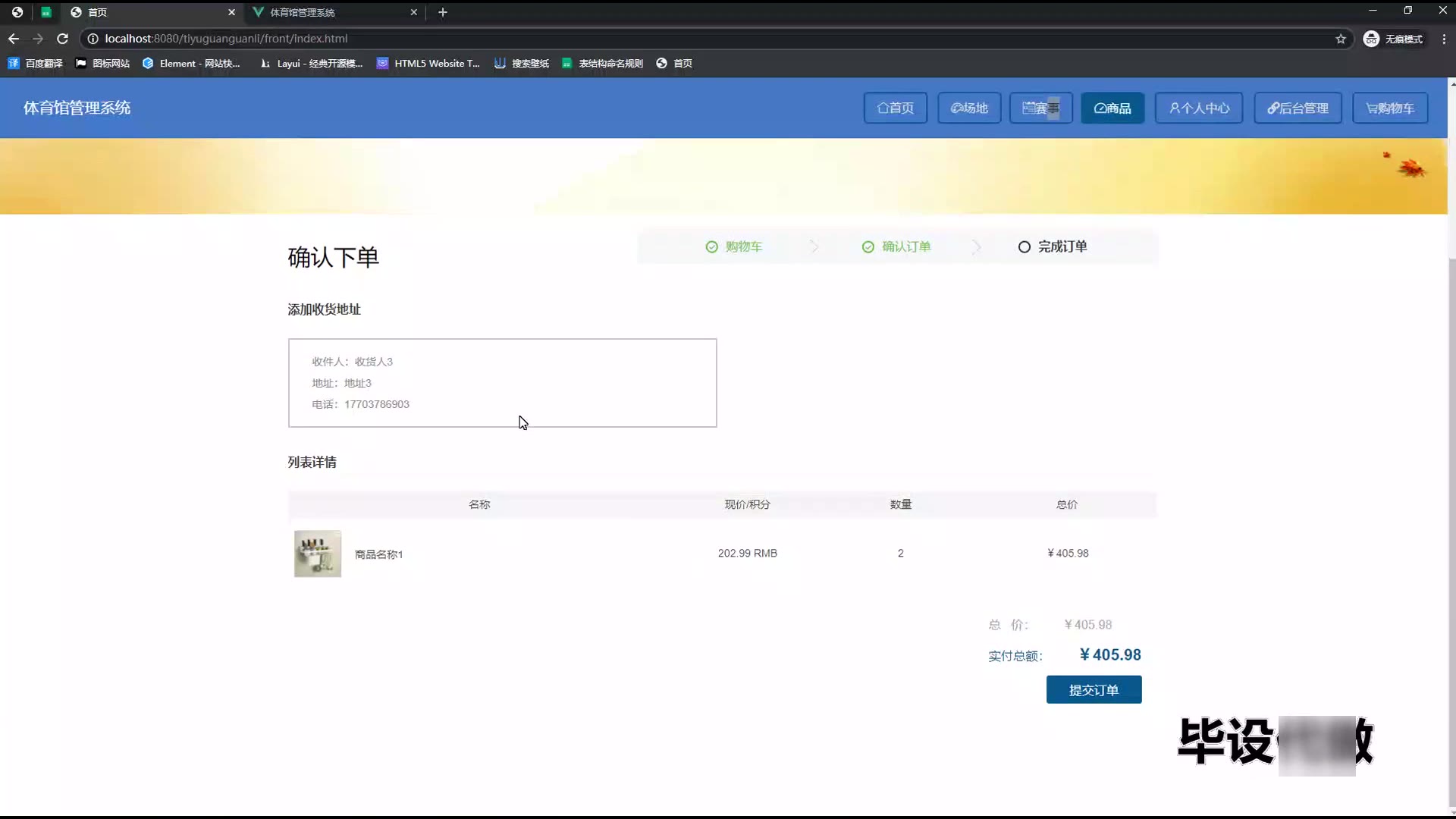The height and width of the screenshot is (819, 1456).
Task: Select the 收货人3 address card
Action: click(502, 383)
